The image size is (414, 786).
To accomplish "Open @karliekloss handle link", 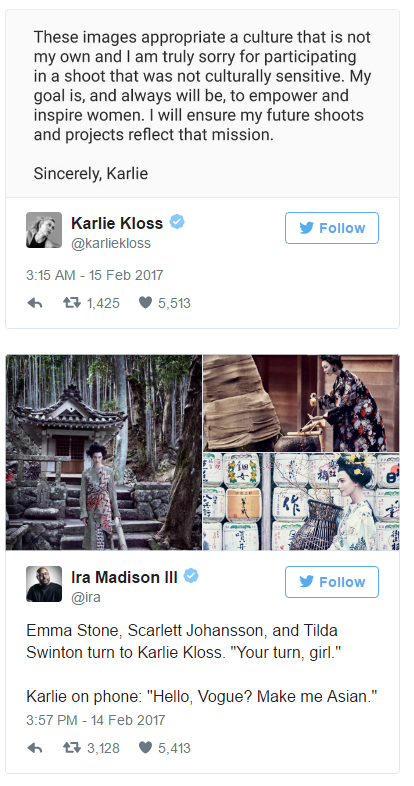I will point(111,244).
